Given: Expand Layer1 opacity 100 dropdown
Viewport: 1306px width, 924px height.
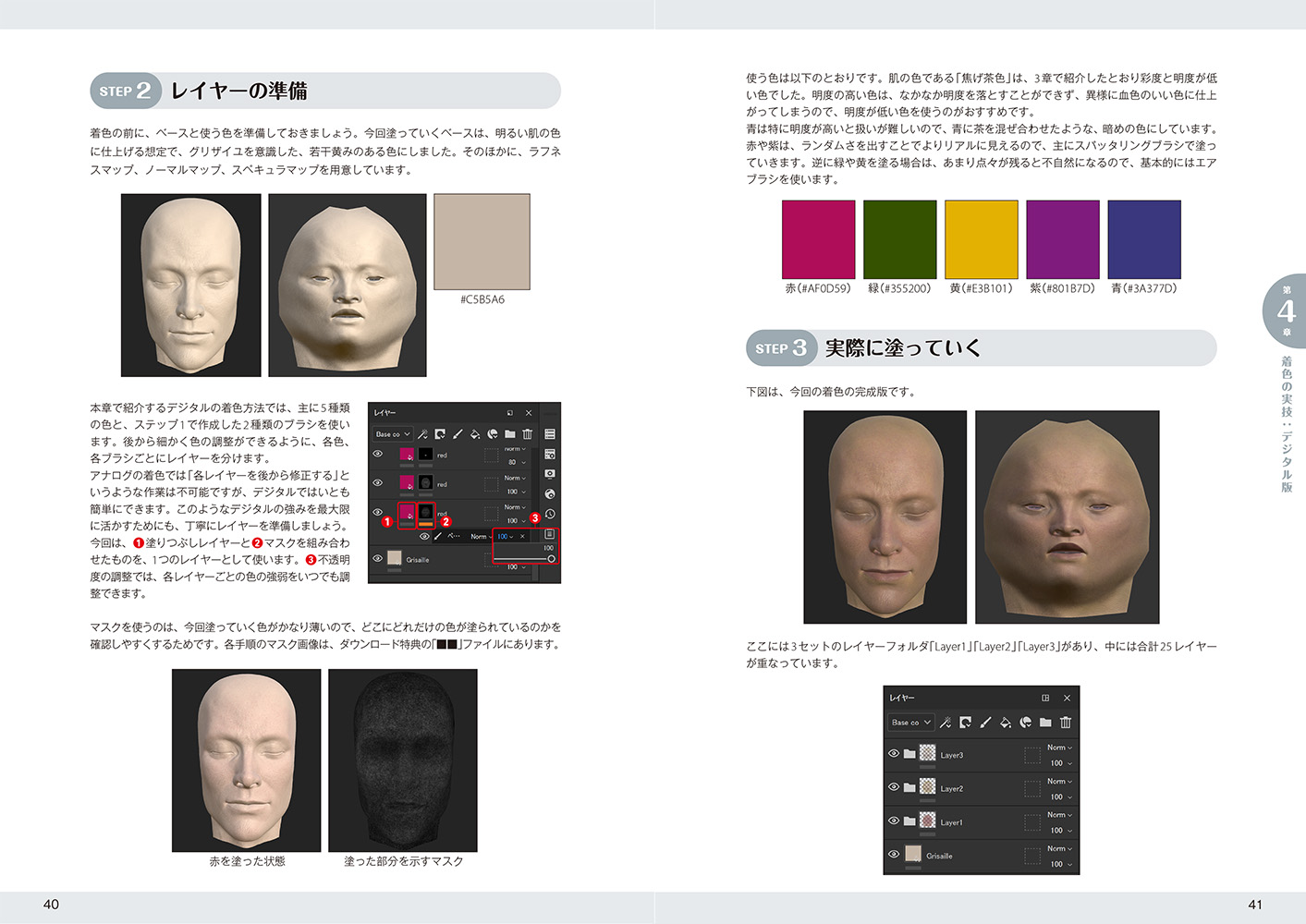Looking at the screenshot, I should (x=1061, y=831).
